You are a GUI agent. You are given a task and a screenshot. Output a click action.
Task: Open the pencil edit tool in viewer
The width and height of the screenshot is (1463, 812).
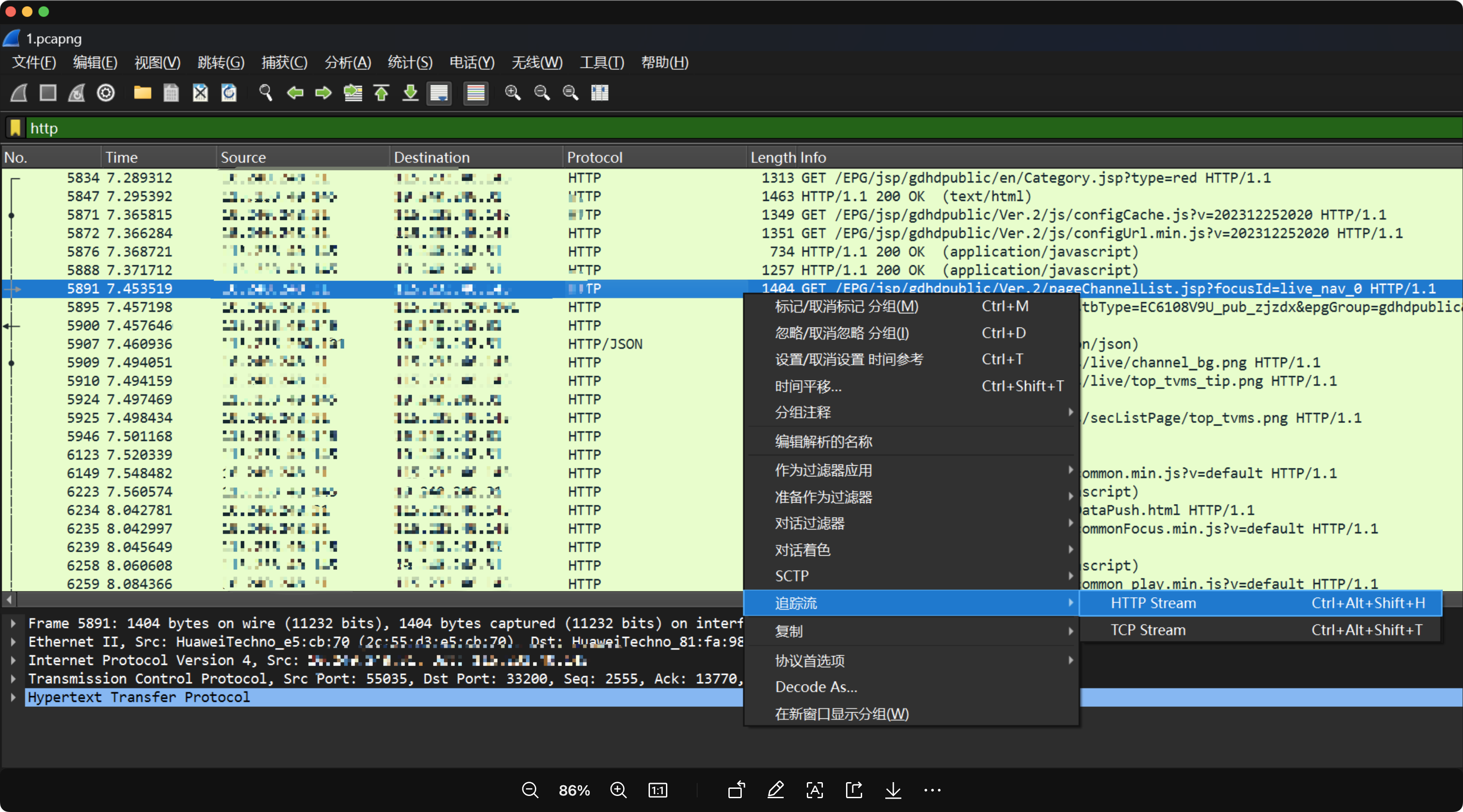[775, 790]
